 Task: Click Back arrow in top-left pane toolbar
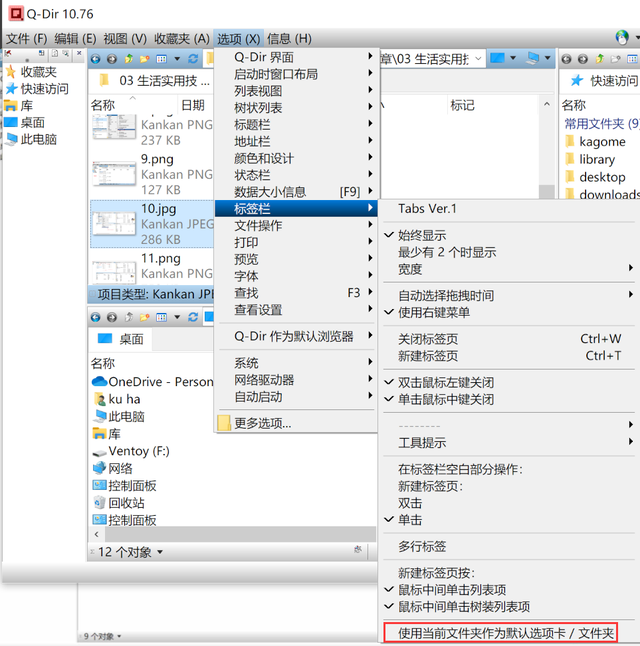click(96, 59)
